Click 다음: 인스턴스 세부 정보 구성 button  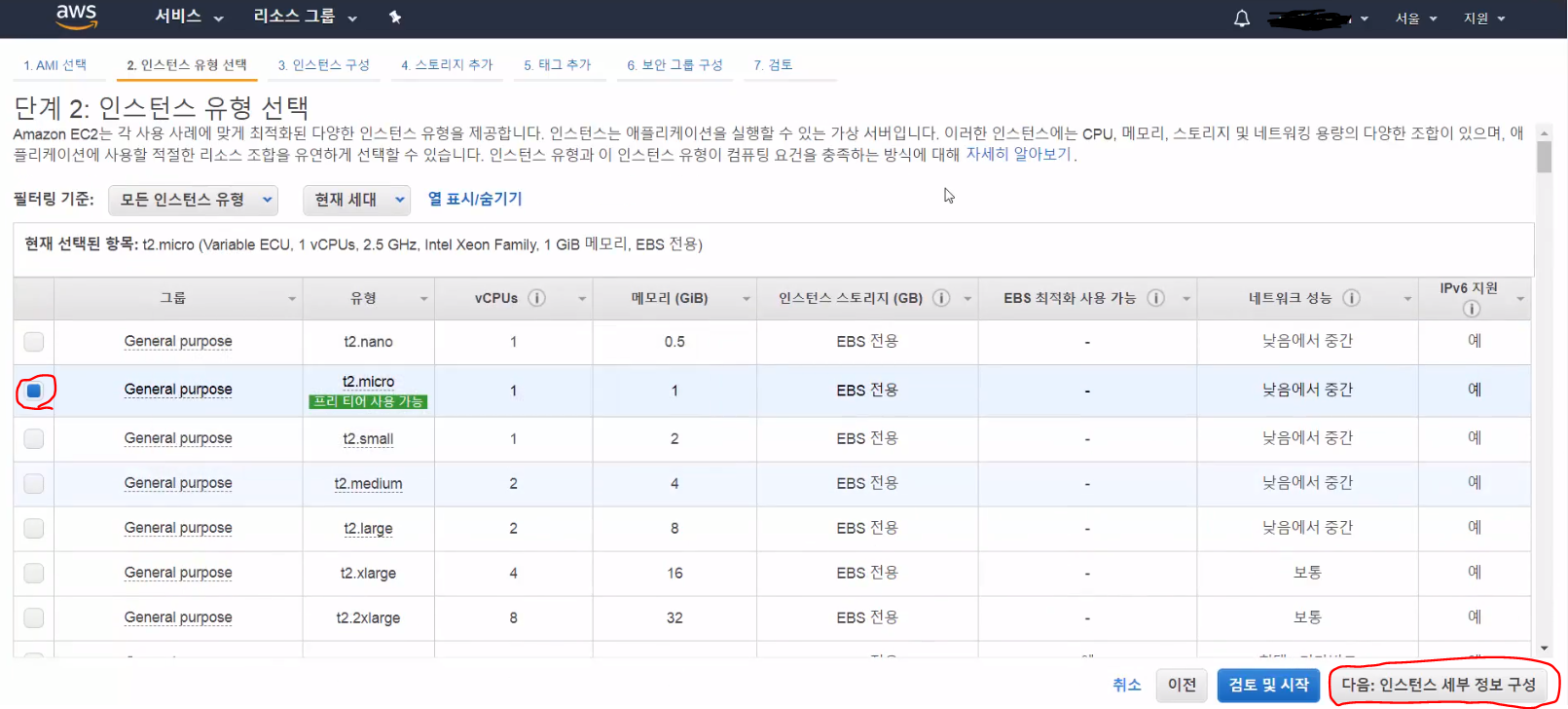(1439, 685)
